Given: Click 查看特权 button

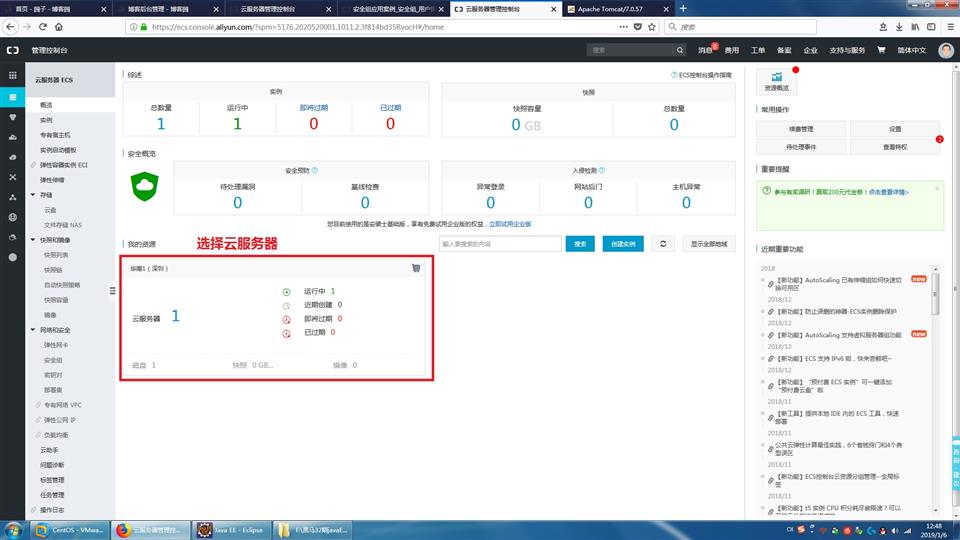Looking at the screenshot, I should [x=894, y=147].
